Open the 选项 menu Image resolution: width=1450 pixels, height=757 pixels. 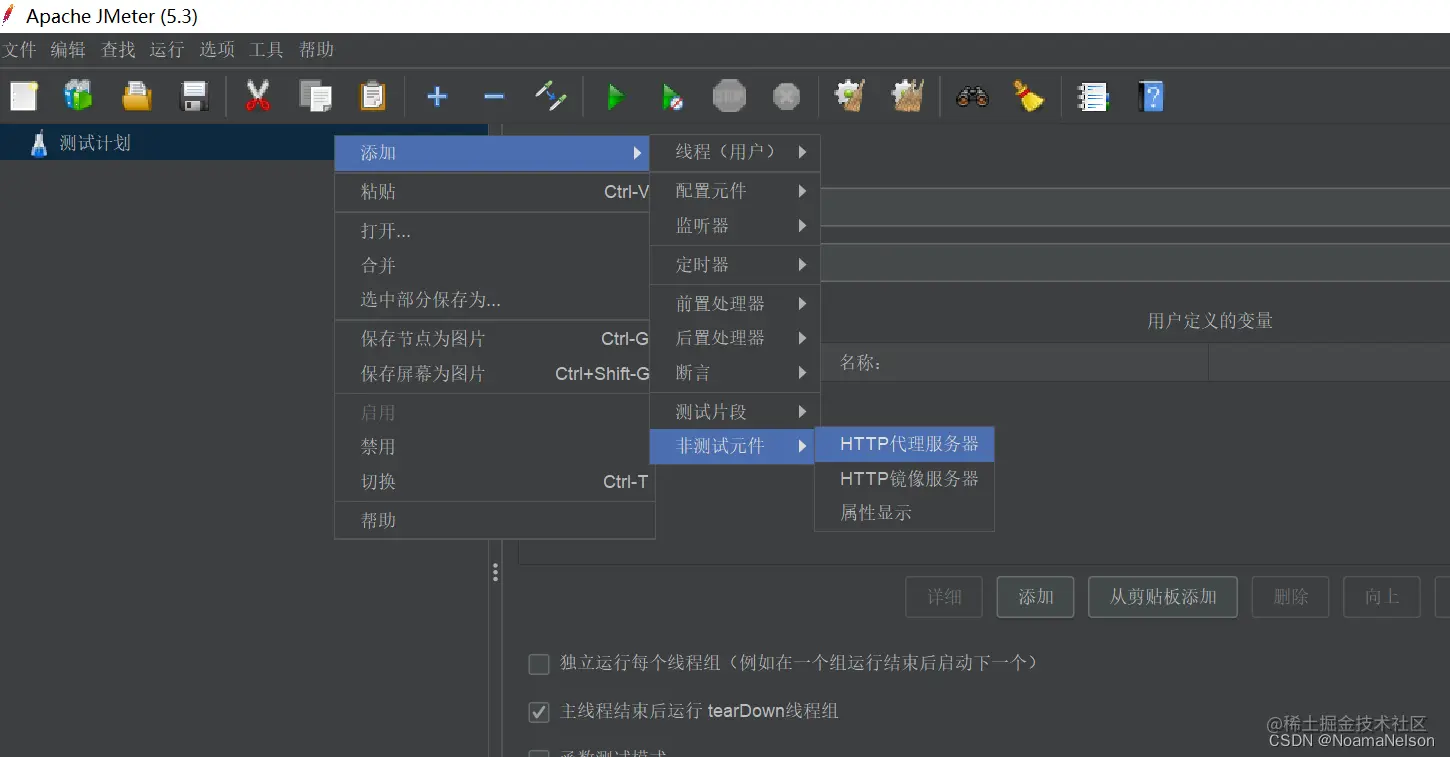pos(216,49)
